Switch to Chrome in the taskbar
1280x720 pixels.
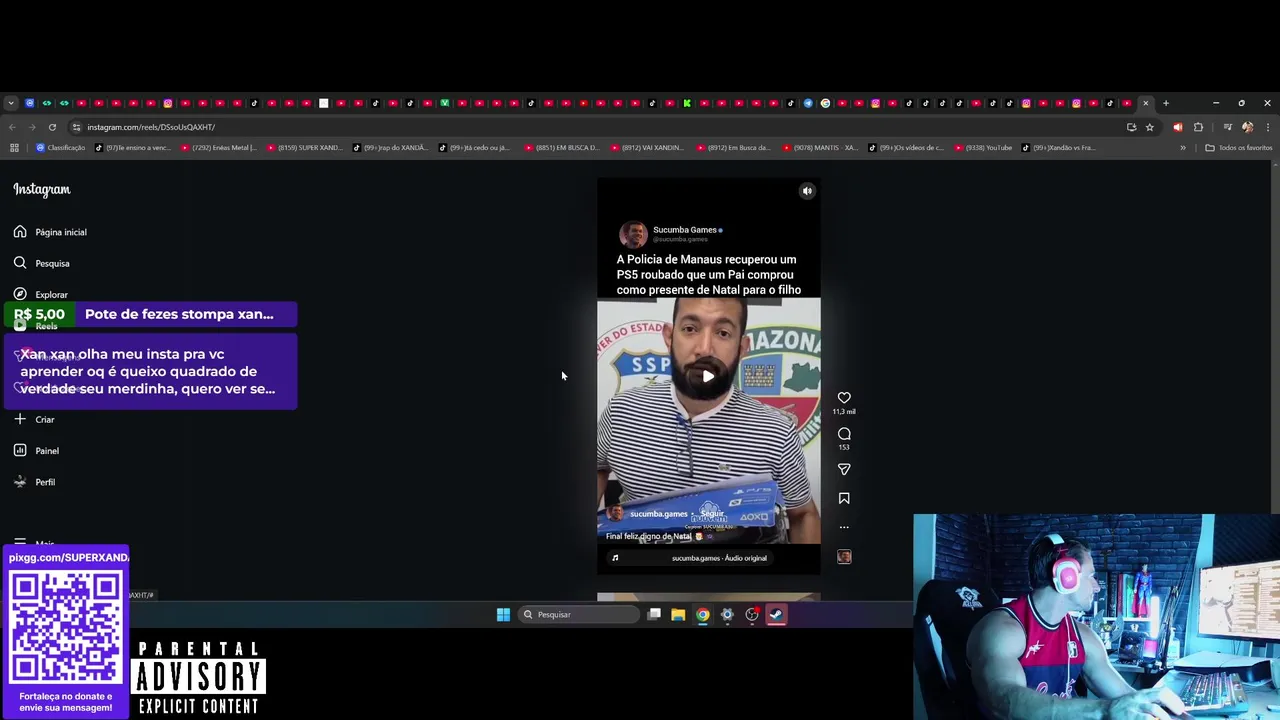point(703,615)
